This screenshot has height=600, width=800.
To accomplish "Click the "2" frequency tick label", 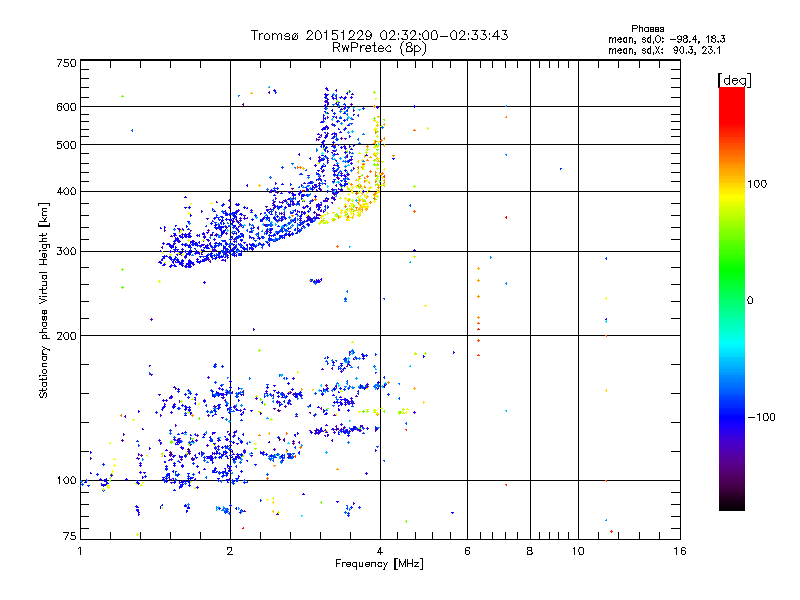I will [x=230, y=551].
